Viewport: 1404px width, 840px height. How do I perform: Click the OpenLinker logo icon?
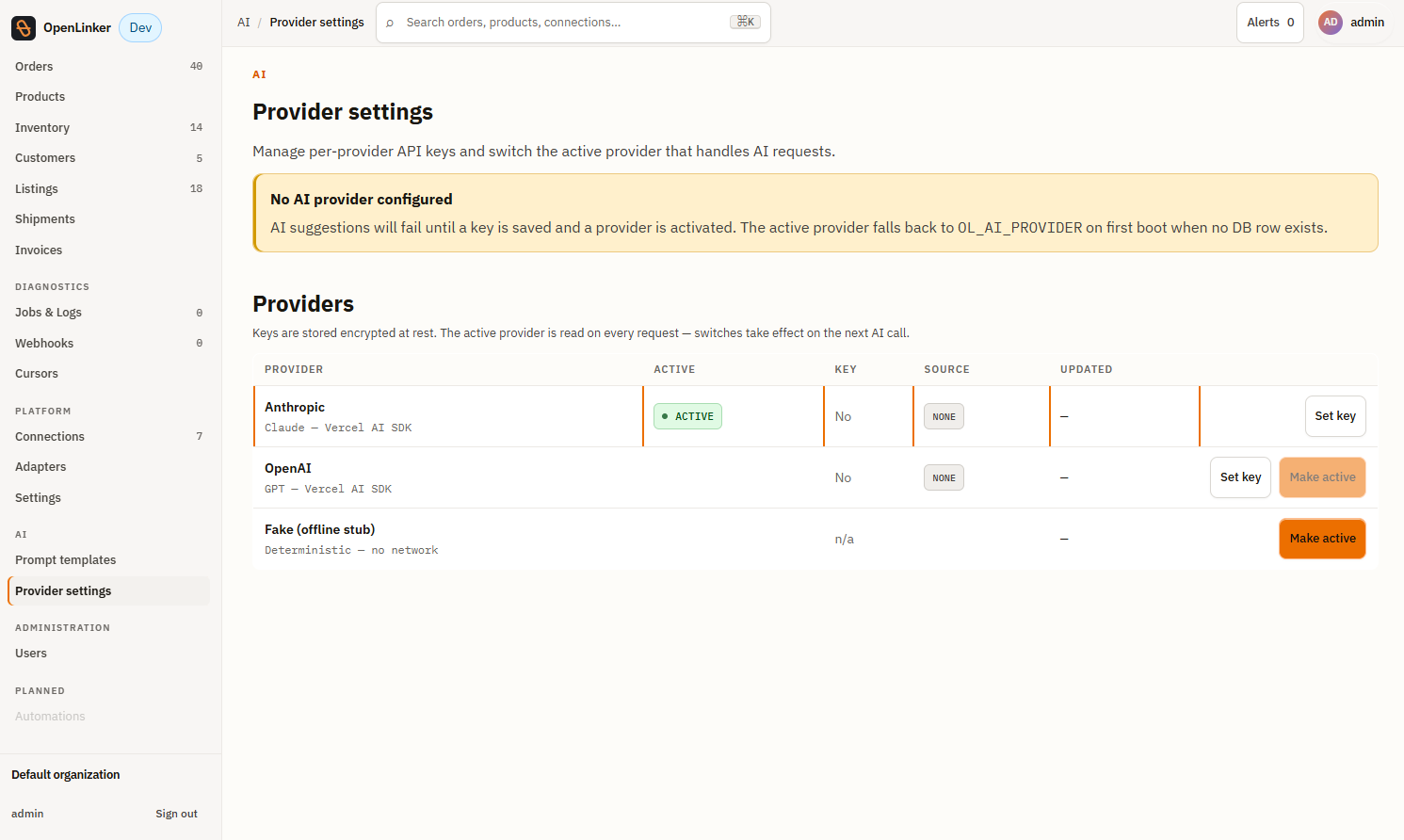click(x=24, y=28)
